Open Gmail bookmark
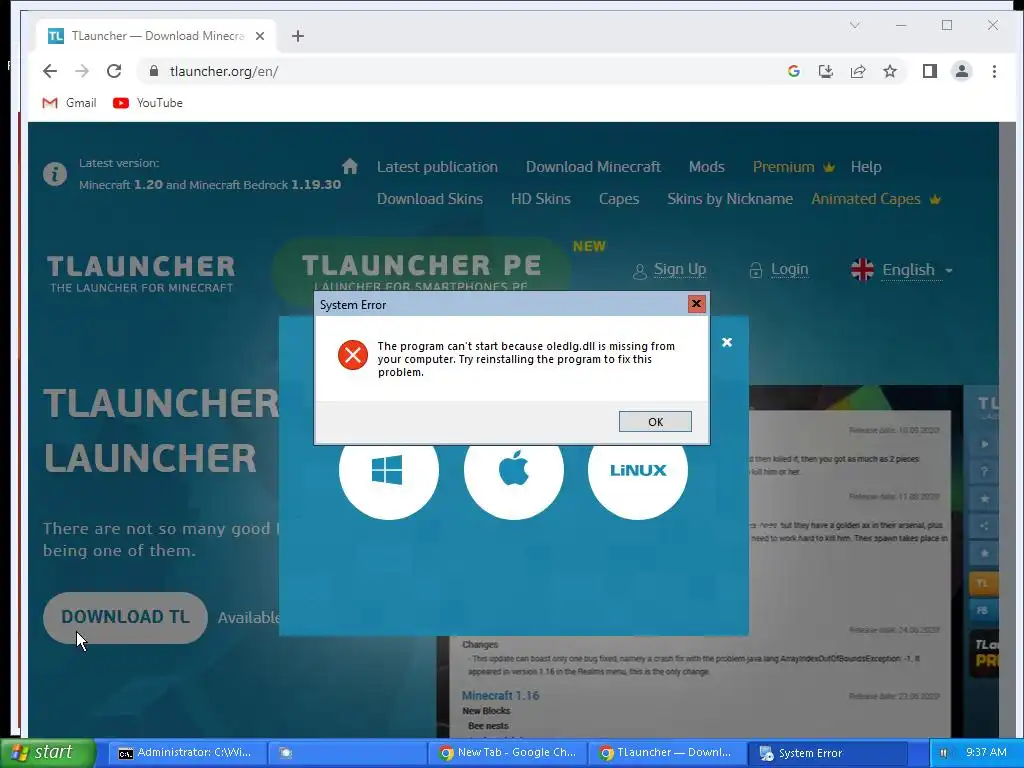The width and height of the screenshot is (1024, 768). coord(69,103)
